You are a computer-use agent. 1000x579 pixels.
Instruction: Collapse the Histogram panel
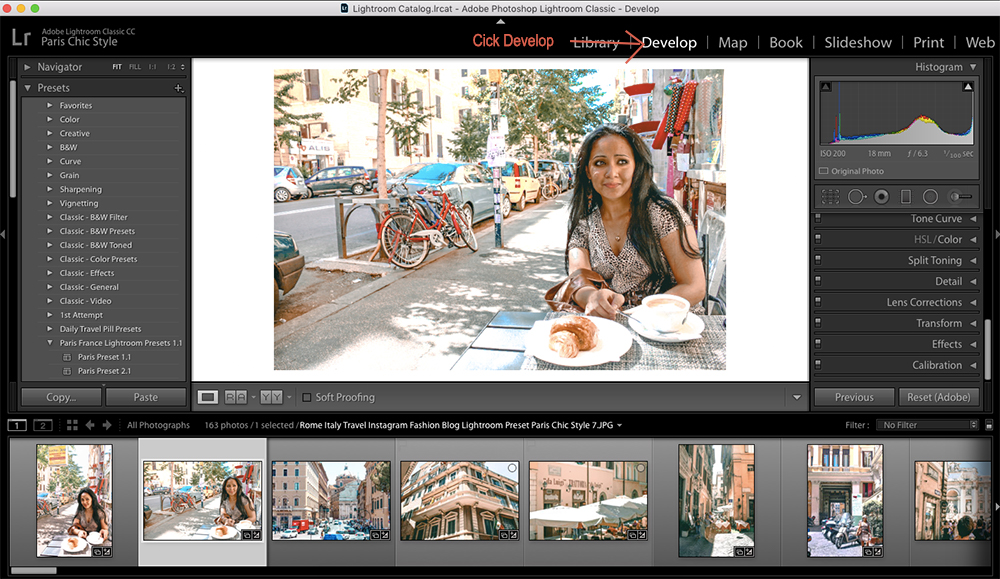pos(973,67)
